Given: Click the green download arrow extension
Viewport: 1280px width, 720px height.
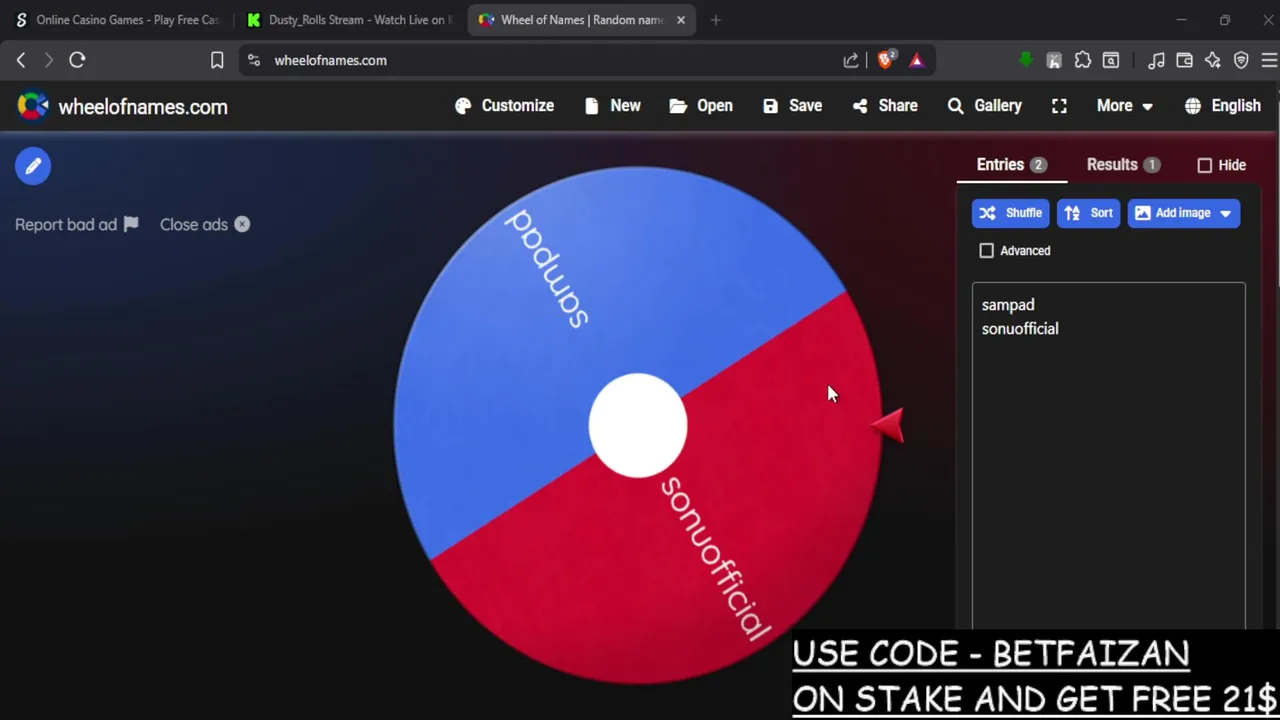Looking at the screenshot, I should point(1026,60).
